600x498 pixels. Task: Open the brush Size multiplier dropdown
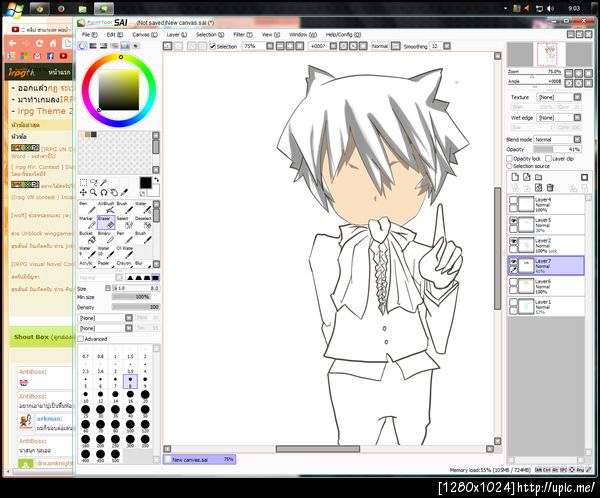(x=108, y=288)
